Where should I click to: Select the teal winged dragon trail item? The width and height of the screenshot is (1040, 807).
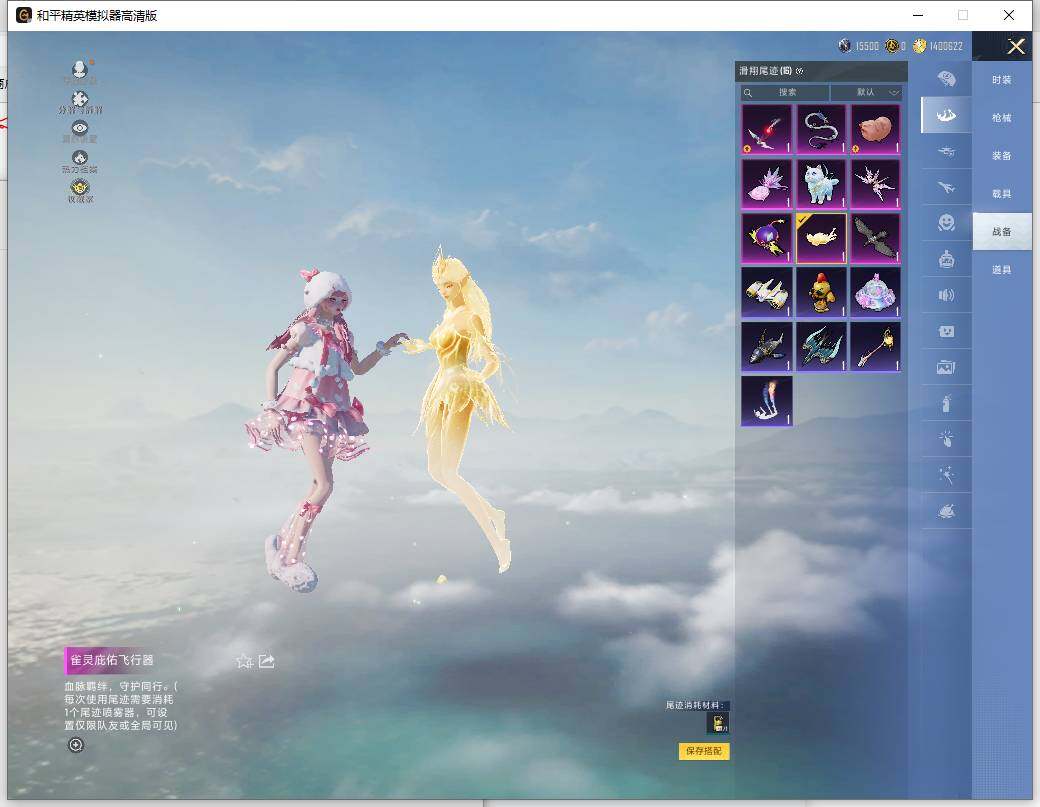821,347
